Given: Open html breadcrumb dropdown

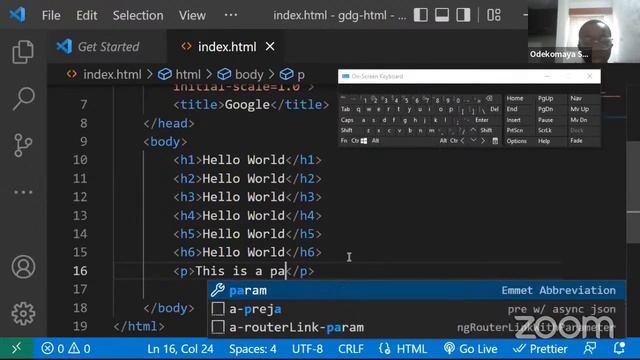Looking at the screenshot, I should (180, 74).
